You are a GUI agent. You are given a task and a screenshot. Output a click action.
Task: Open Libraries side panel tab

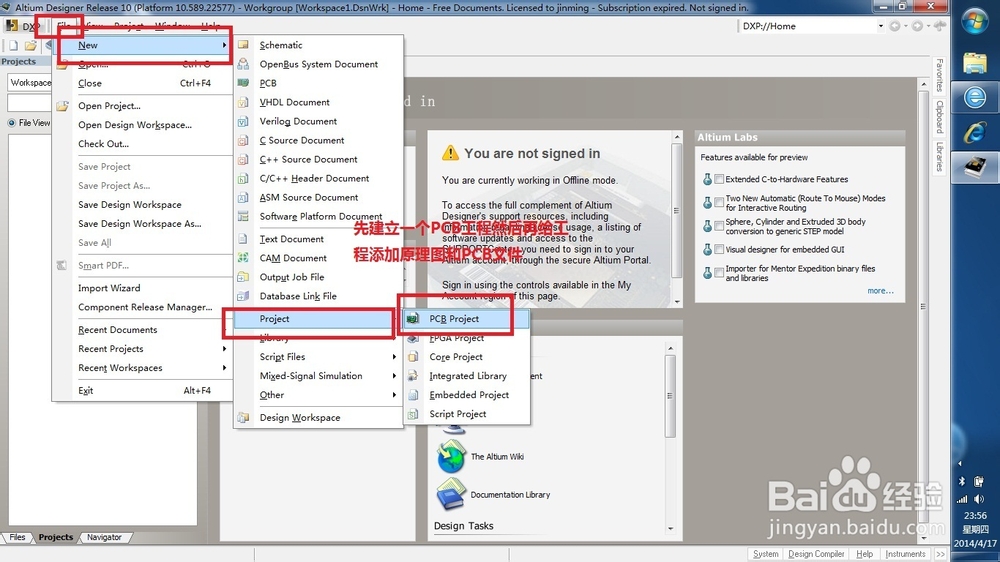pos(939,157)
